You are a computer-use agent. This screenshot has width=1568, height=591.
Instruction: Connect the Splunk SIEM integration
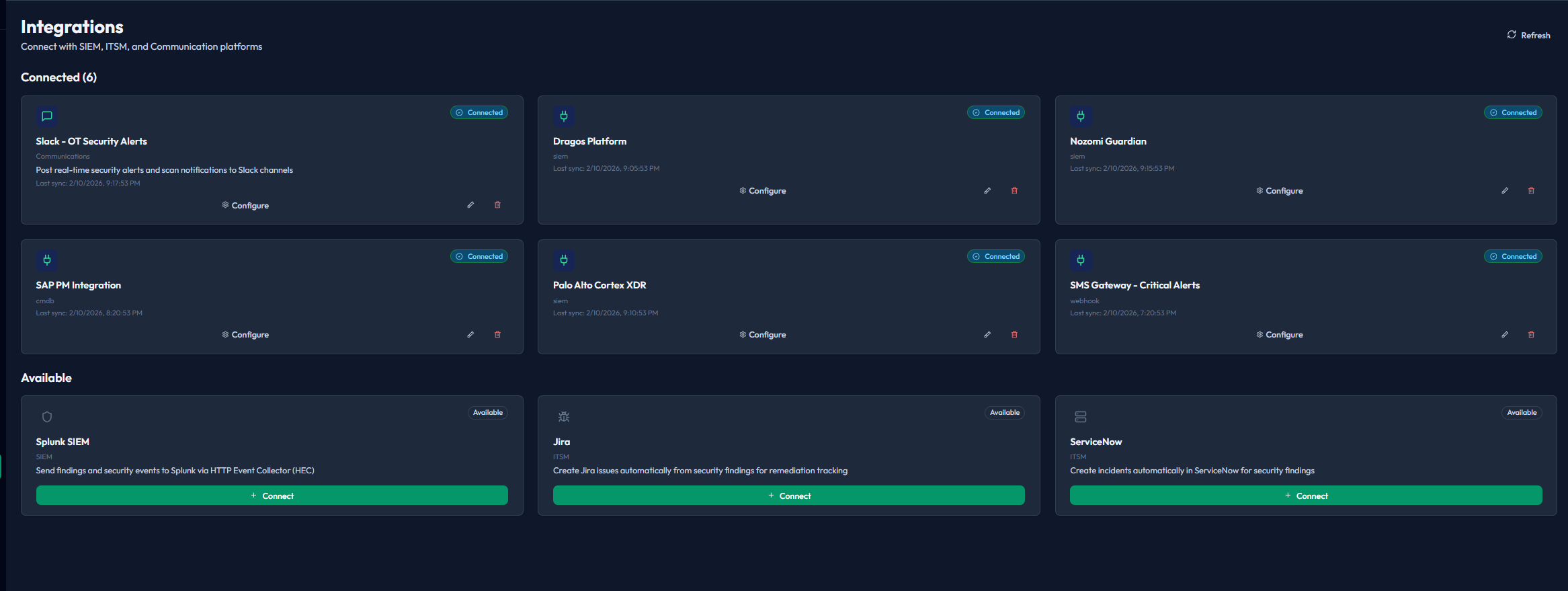272,496
